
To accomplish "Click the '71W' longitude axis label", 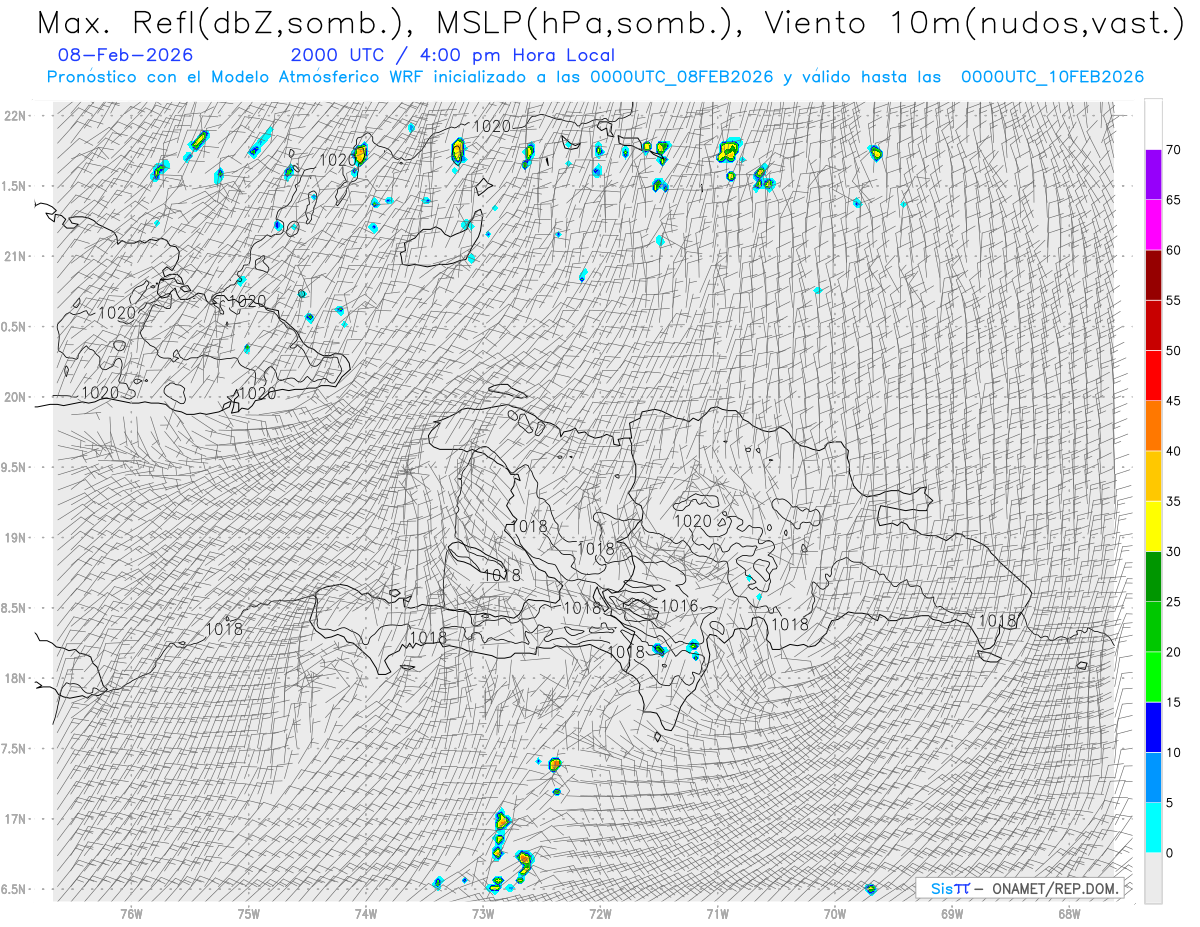I will pyautogui.click(x=717, y=913).
